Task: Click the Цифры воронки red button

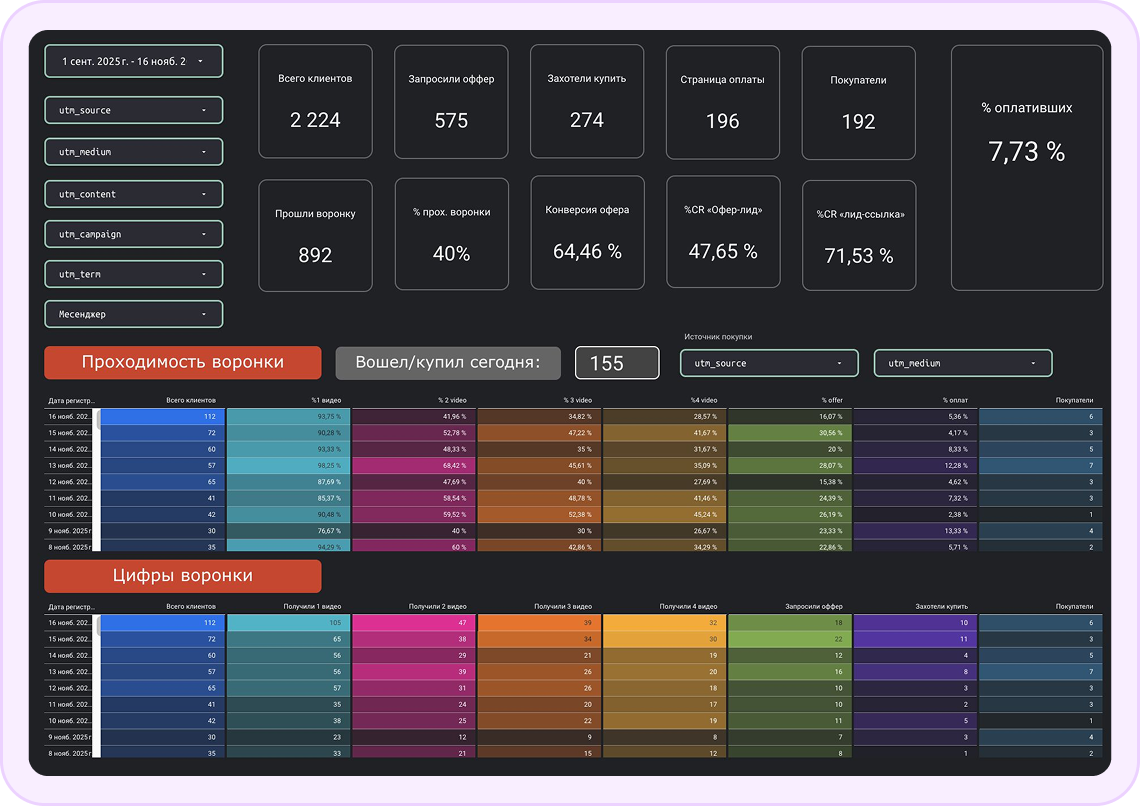Action: tap(182, 576)
